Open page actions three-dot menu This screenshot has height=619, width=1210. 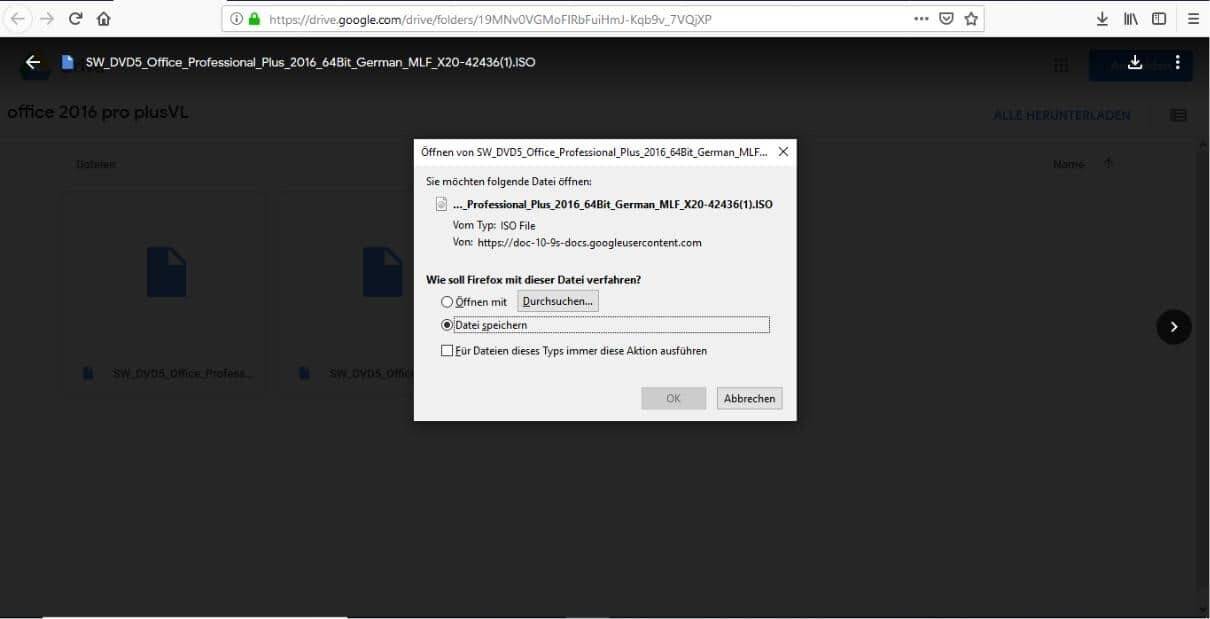tap(921, 19)
